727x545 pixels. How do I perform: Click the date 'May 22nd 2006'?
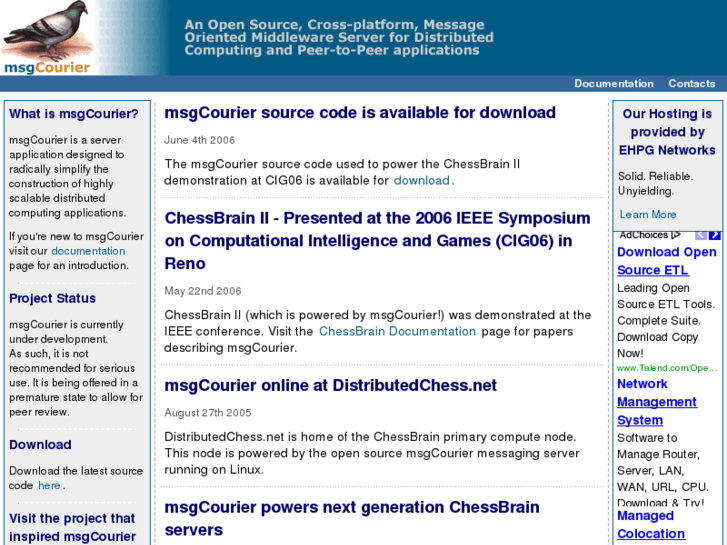(203, 291)
